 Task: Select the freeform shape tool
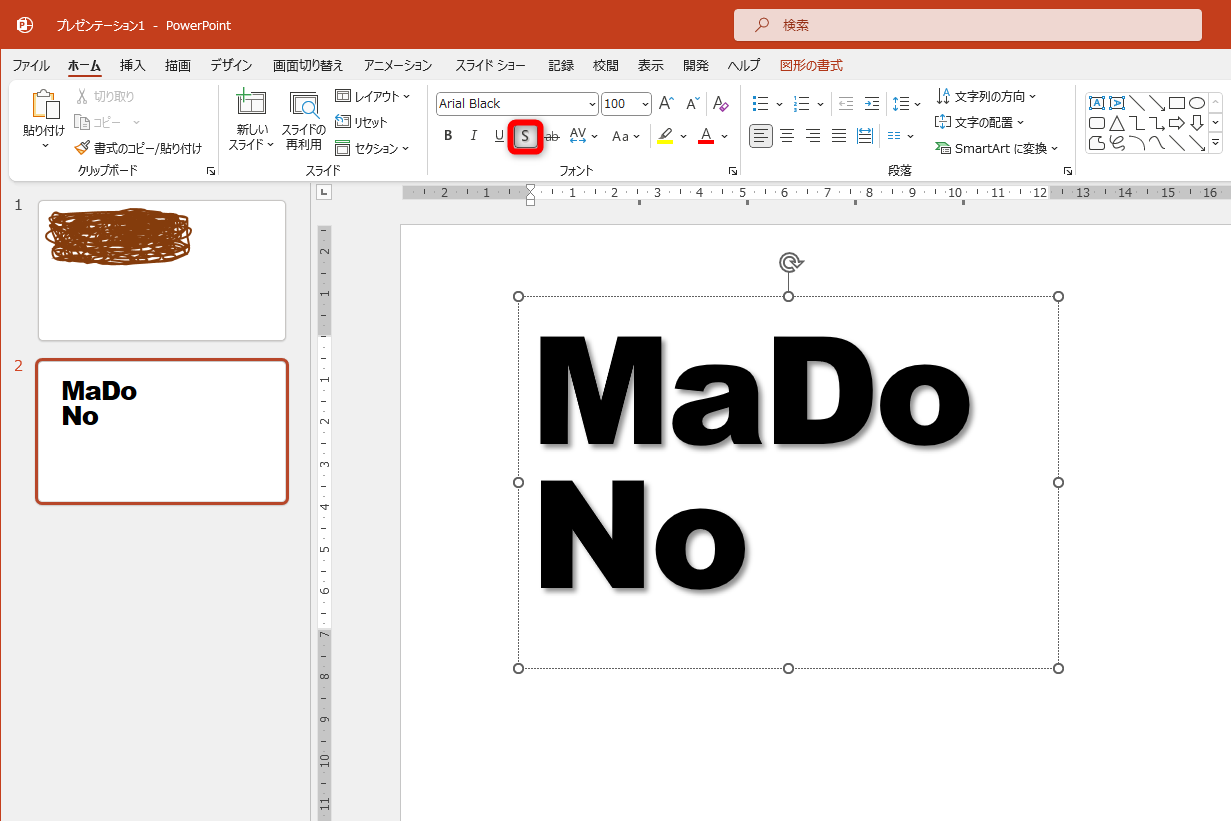coord(1097,143)
